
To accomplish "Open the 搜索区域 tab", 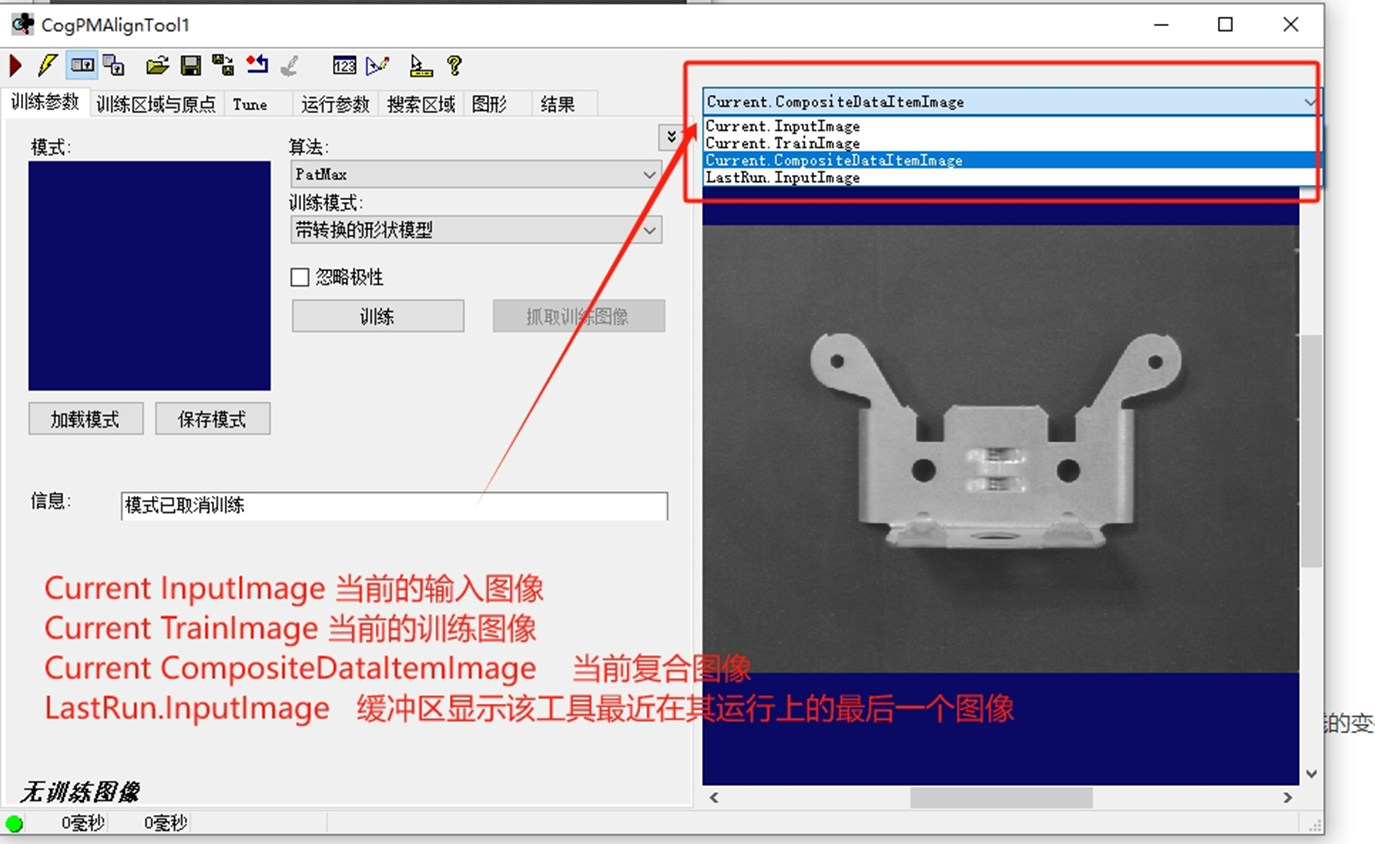I will tap(421, 104).
